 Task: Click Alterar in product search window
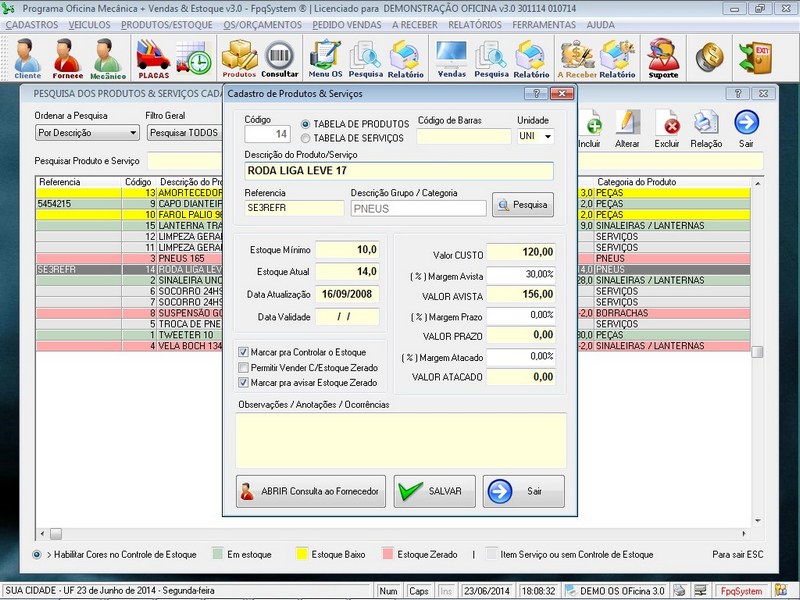[x=627, y=129]
